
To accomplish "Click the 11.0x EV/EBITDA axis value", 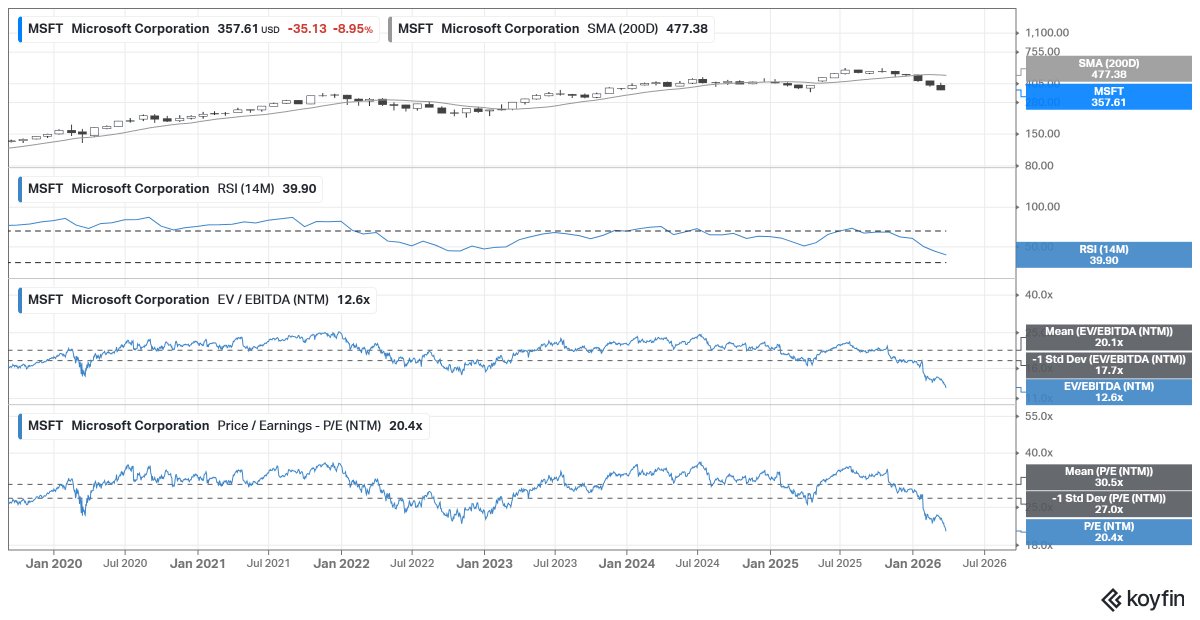I will click(x=1040, y=398).
